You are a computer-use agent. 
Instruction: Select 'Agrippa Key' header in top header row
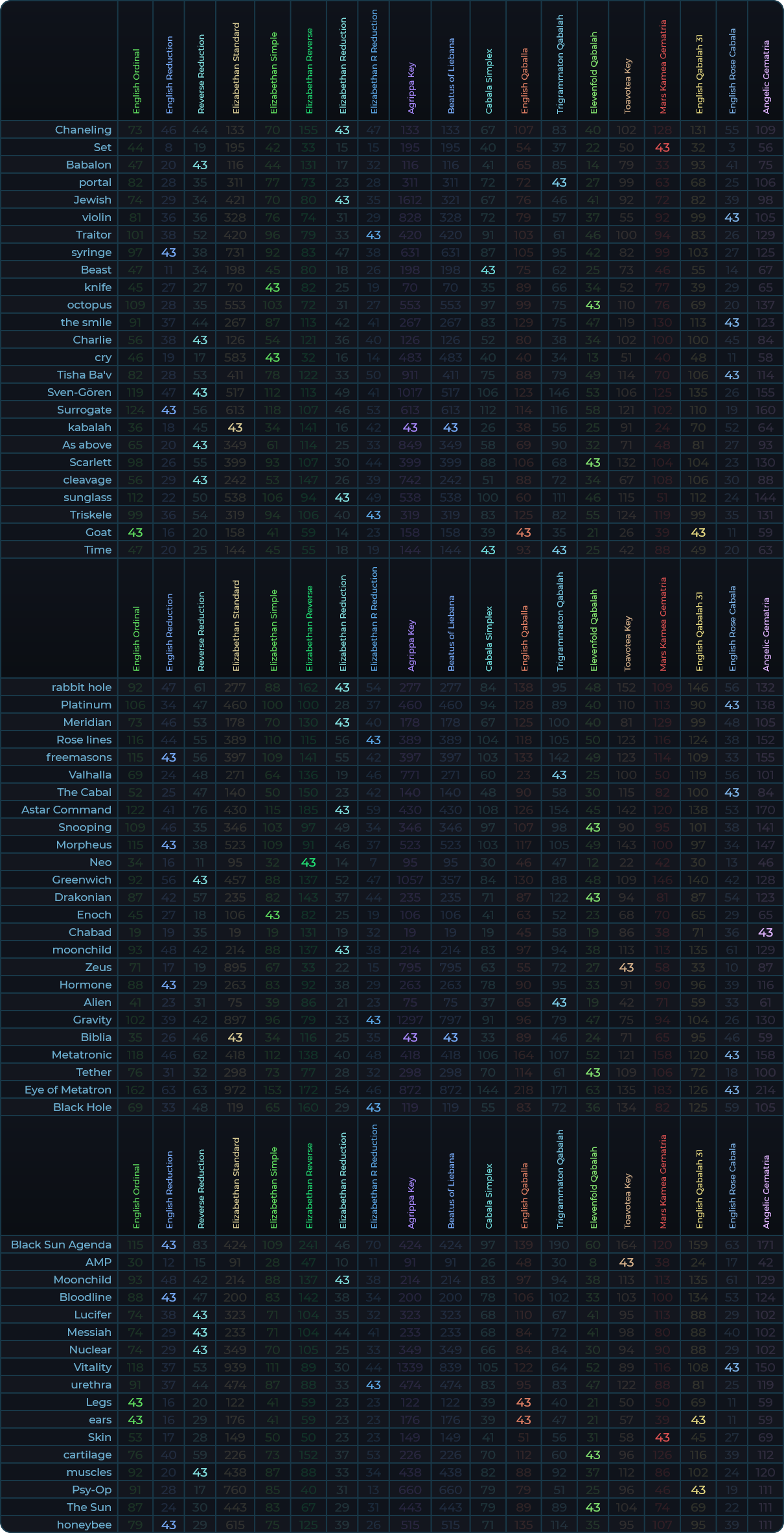pos(411,88)
